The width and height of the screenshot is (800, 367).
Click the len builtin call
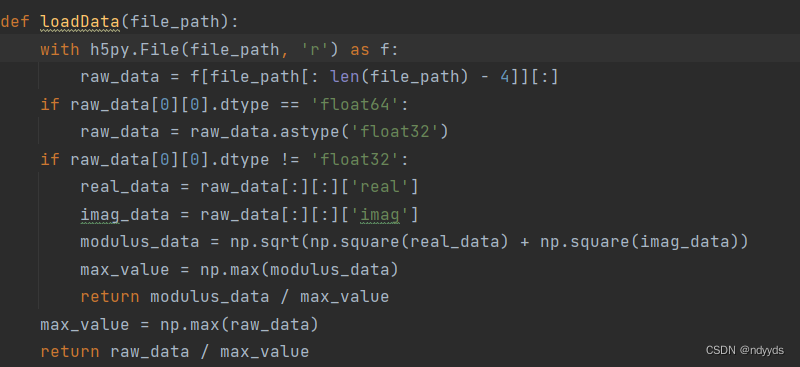pyautogui.click(x=345, y=77)
